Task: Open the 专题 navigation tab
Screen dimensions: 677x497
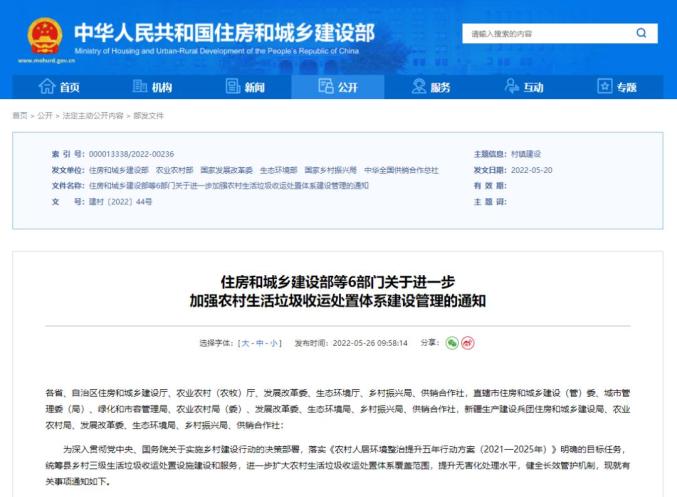Action: 617,87
